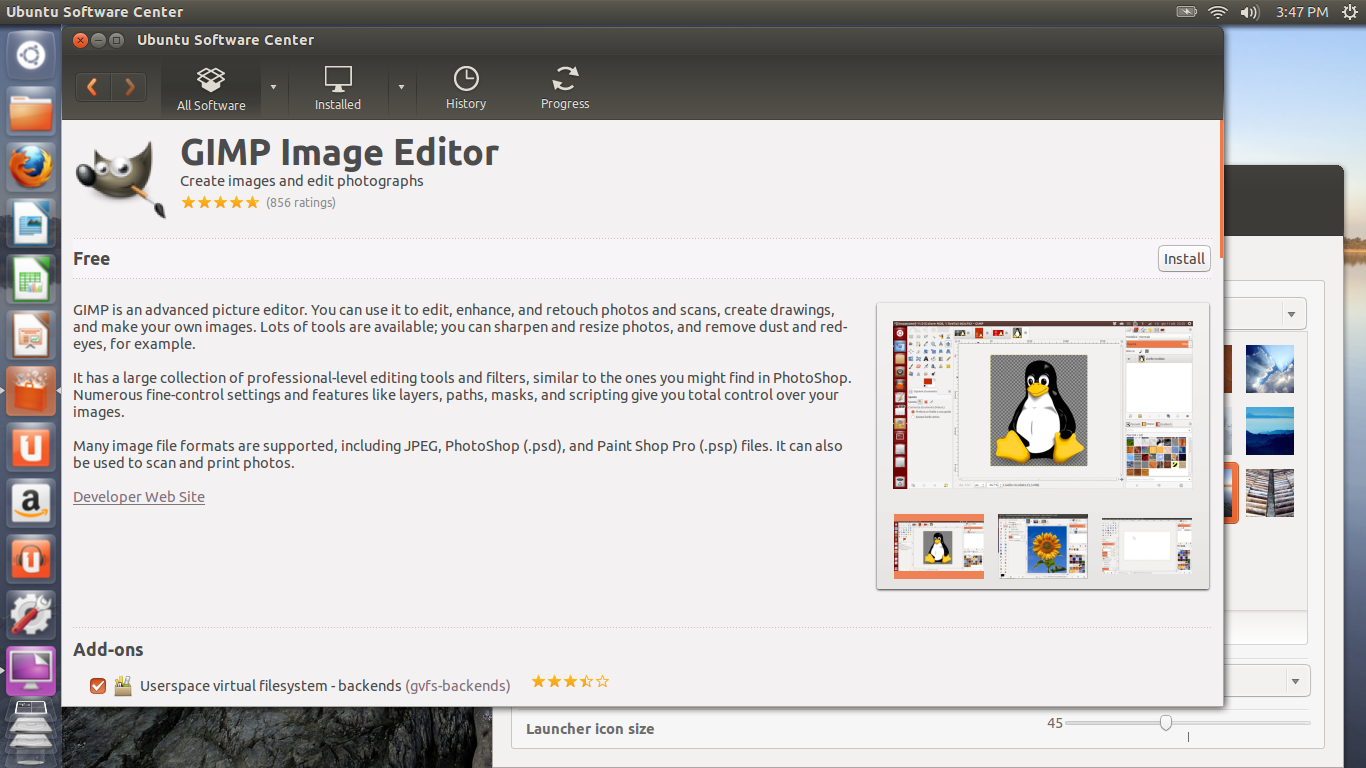The width and height of the screenshot is (1366, 768).
Task: Visit the Developer Web Site link
Action: pos(139,497)
